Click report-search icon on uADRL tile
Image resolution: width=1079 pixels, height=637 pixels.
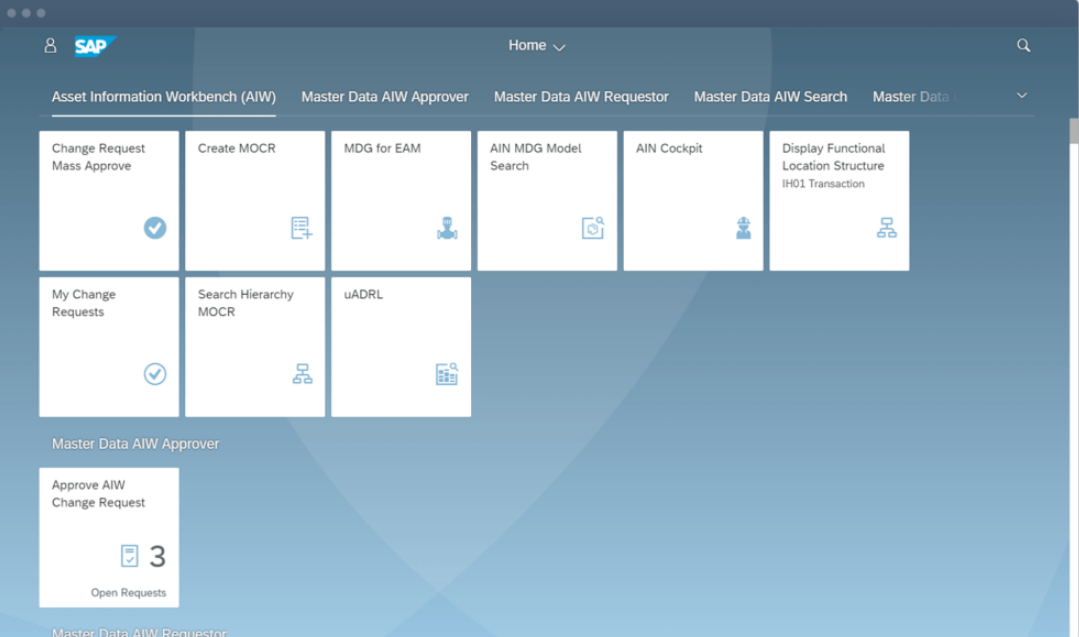tap(447, 374)
